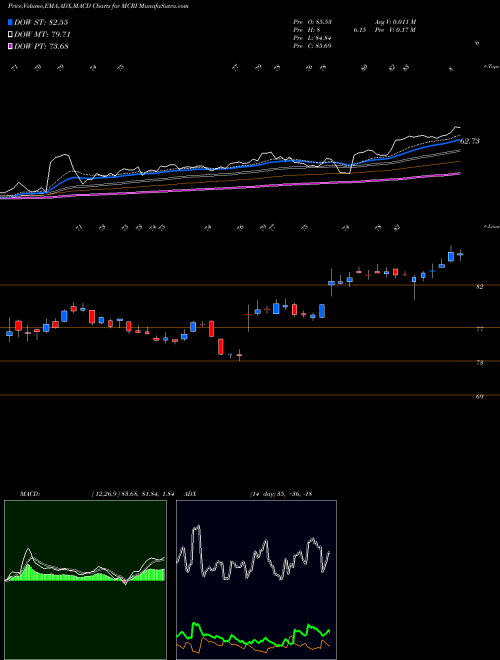The image size is (500, 660).
Task: Select the DOW ST legend value text
Action: [x=42, y=22]
